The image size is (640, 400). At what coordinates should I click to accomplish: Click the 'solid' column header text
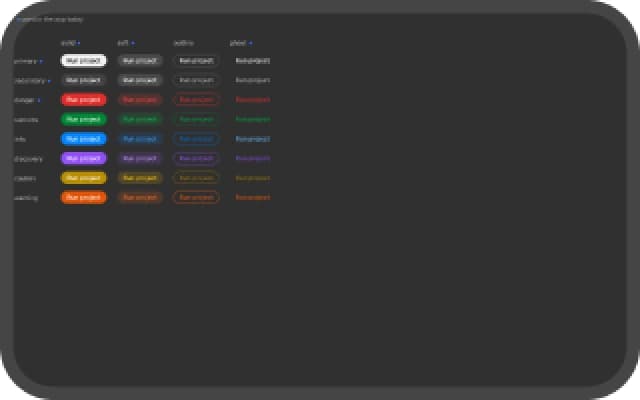pyautogui.click(x=68, y=43)
